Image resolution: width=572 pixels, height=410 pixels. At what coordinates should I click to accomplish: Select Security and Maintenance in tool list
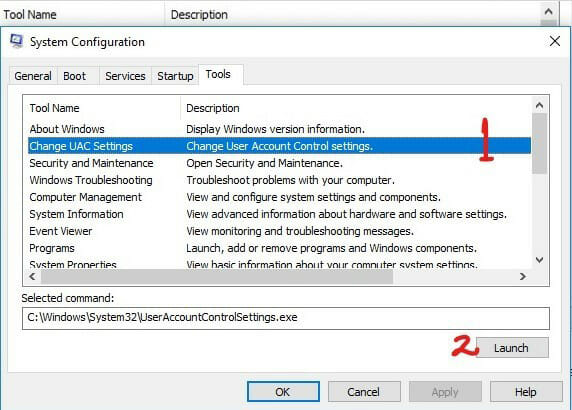pyautogui.click(x=279, y=163)
